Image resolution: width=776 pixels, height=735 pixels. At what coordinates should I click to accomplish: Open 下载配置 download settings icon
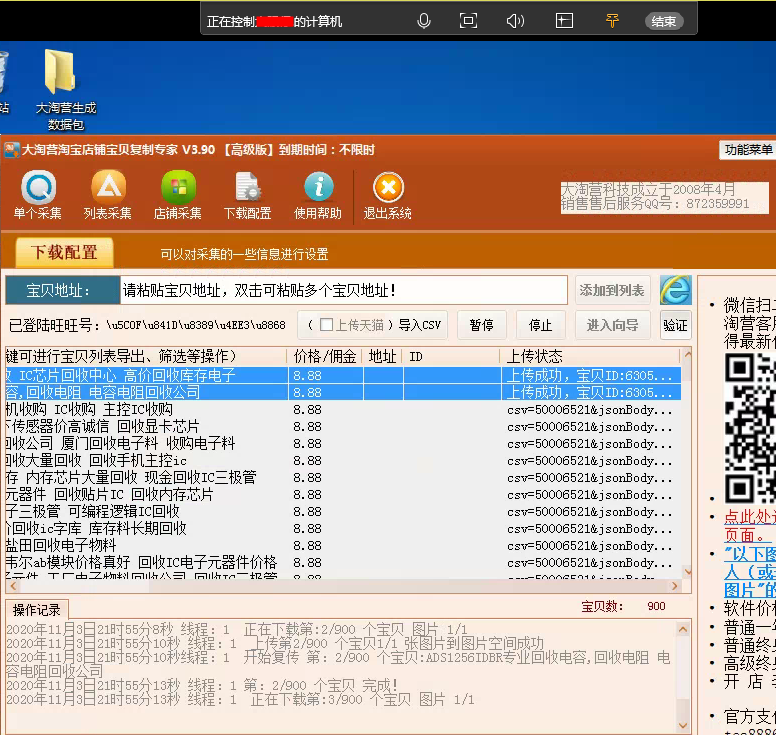point(247,195)
